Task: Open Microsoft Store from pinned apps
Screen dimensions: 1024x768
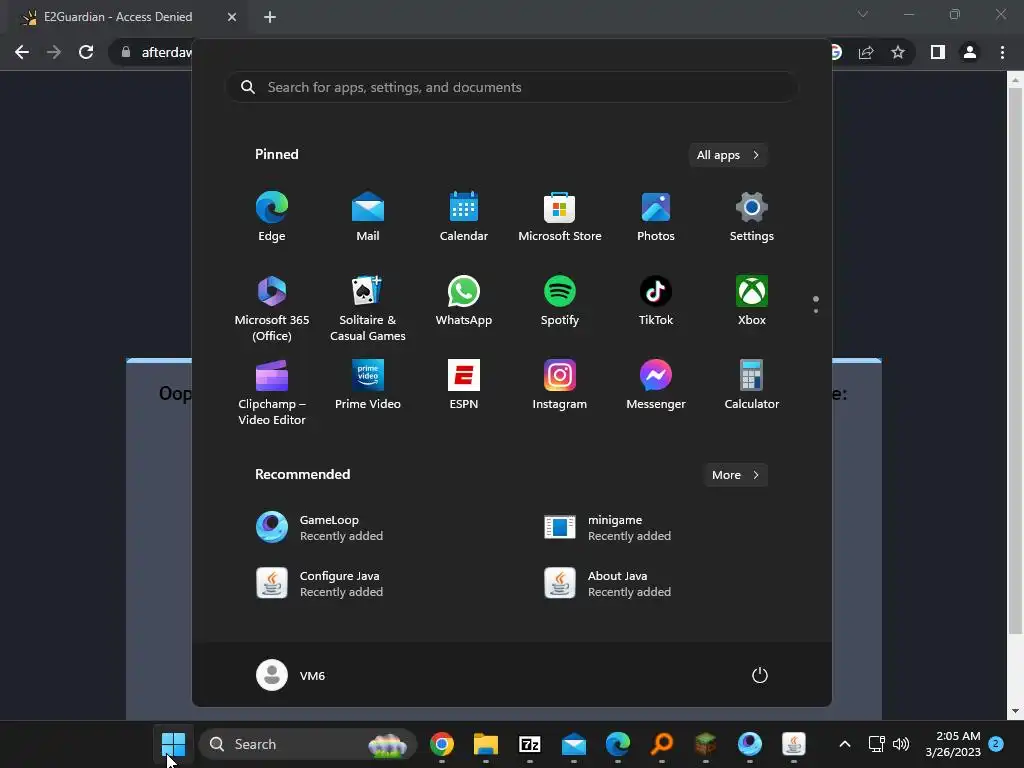Action: pyautogui.click(x=560, y=217)
